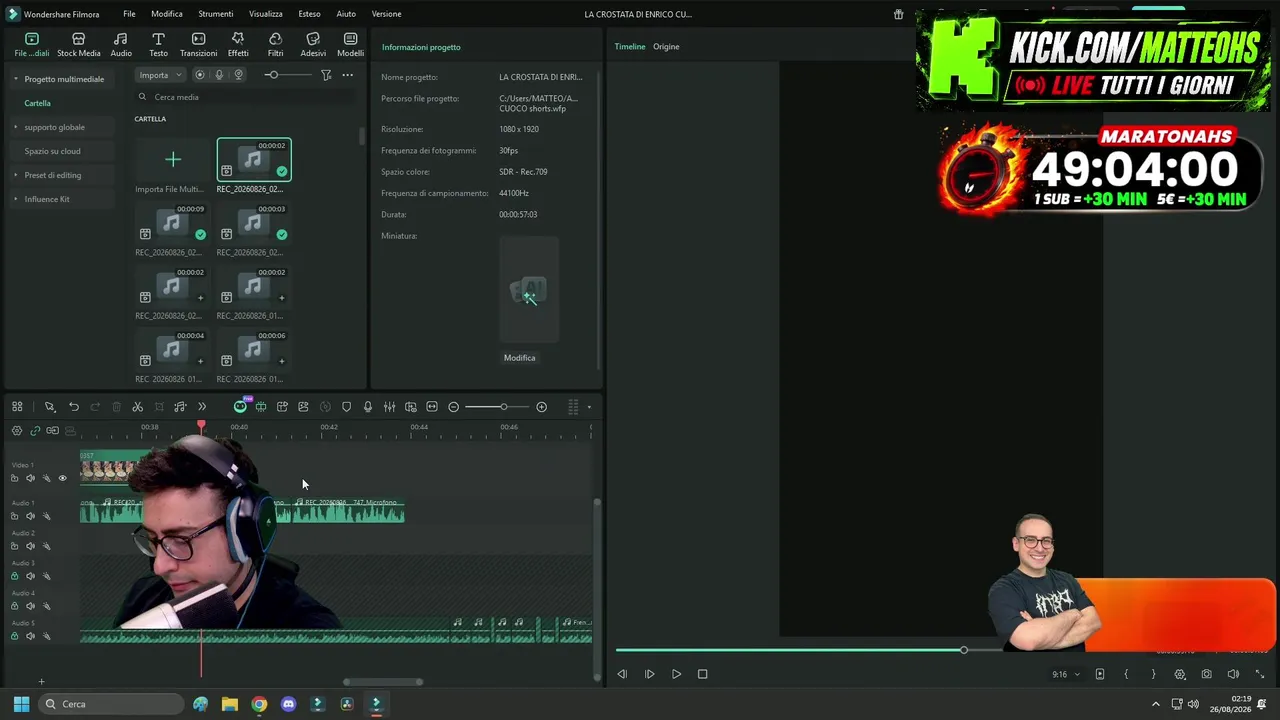Open the timeline layout grid icon
Image resolution: width=1280 pixels, height=720 pixels.
point(17,407)
